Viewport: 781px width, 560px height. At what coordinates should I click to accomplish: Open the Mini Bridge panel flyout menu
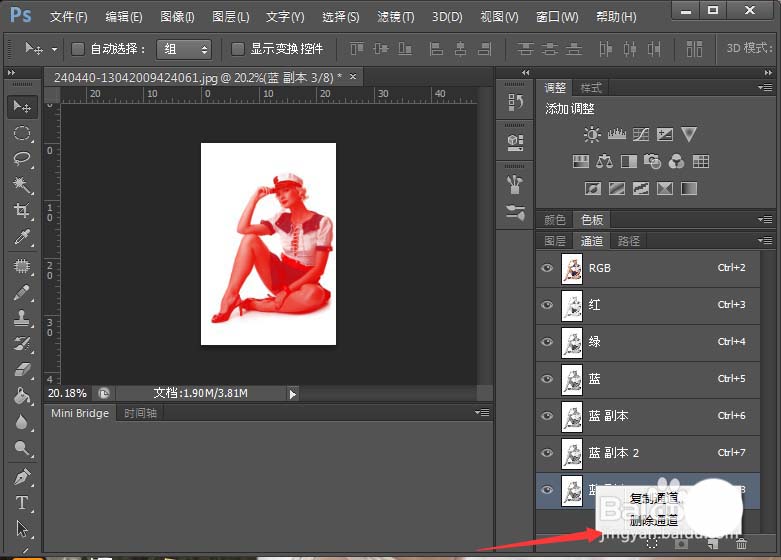click(x=482, y=413)
